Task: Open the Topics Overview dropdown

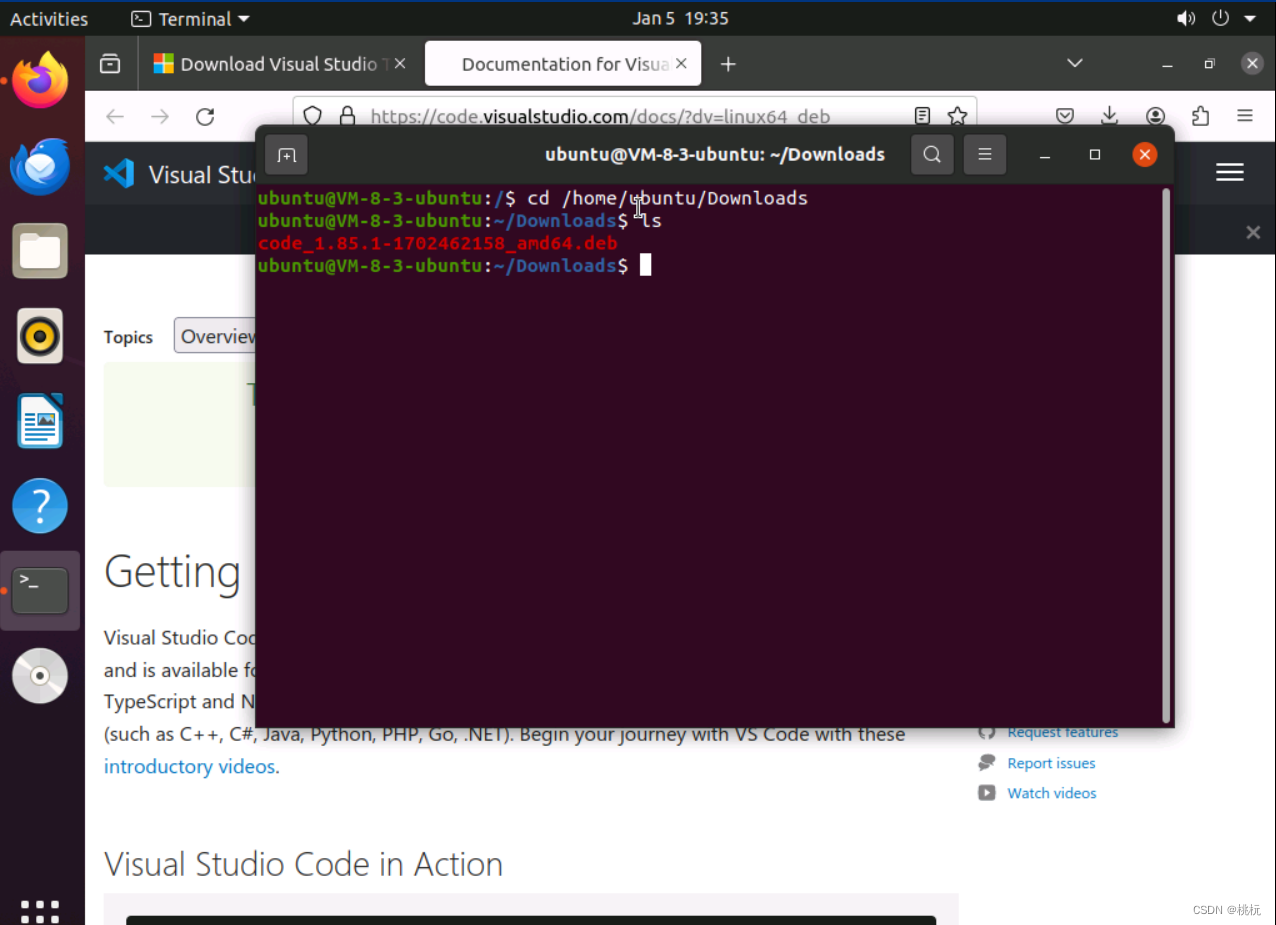Action: pos(220,335)
